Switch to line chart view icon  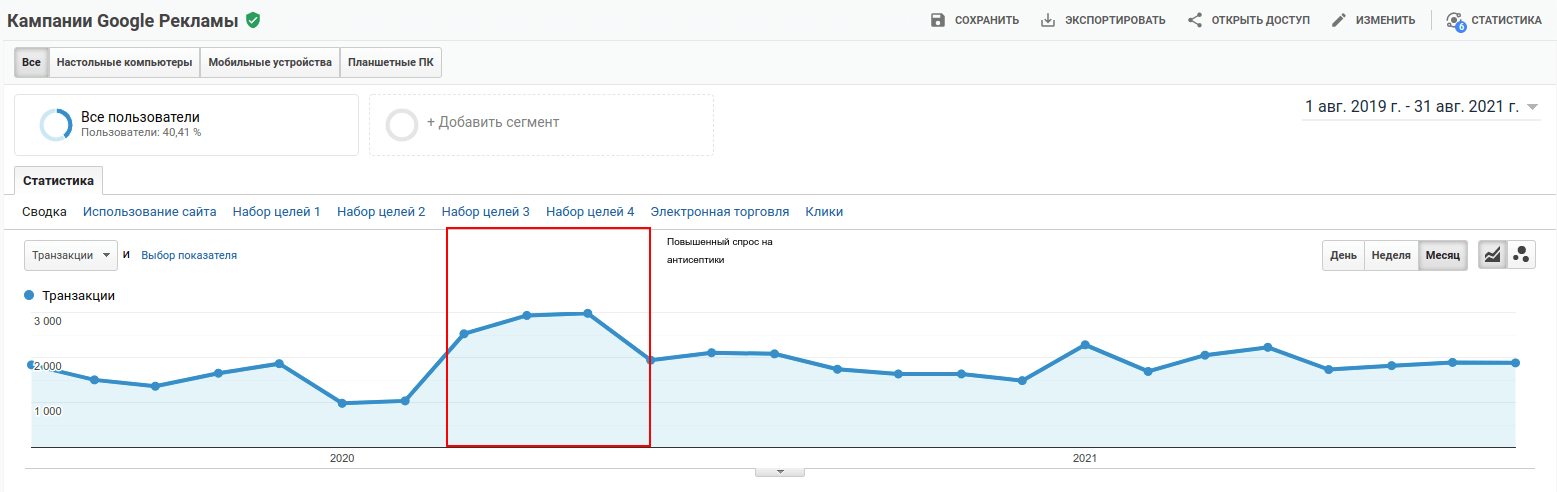(1492, 255)
